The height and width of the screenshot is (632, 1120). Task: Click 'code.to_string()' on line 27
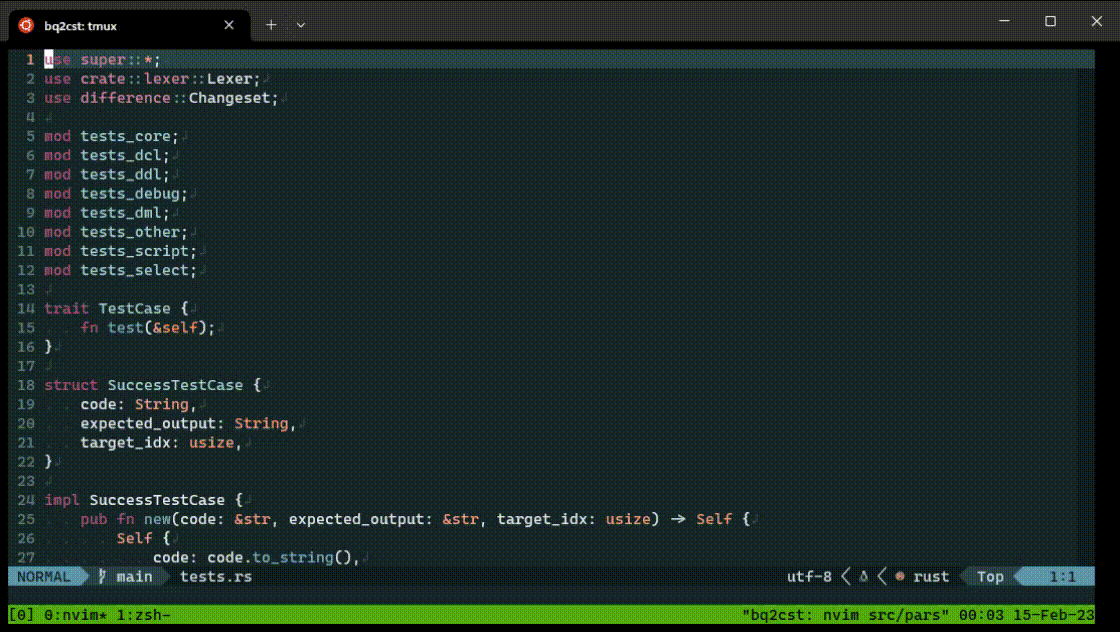click(x=280, y=557)
